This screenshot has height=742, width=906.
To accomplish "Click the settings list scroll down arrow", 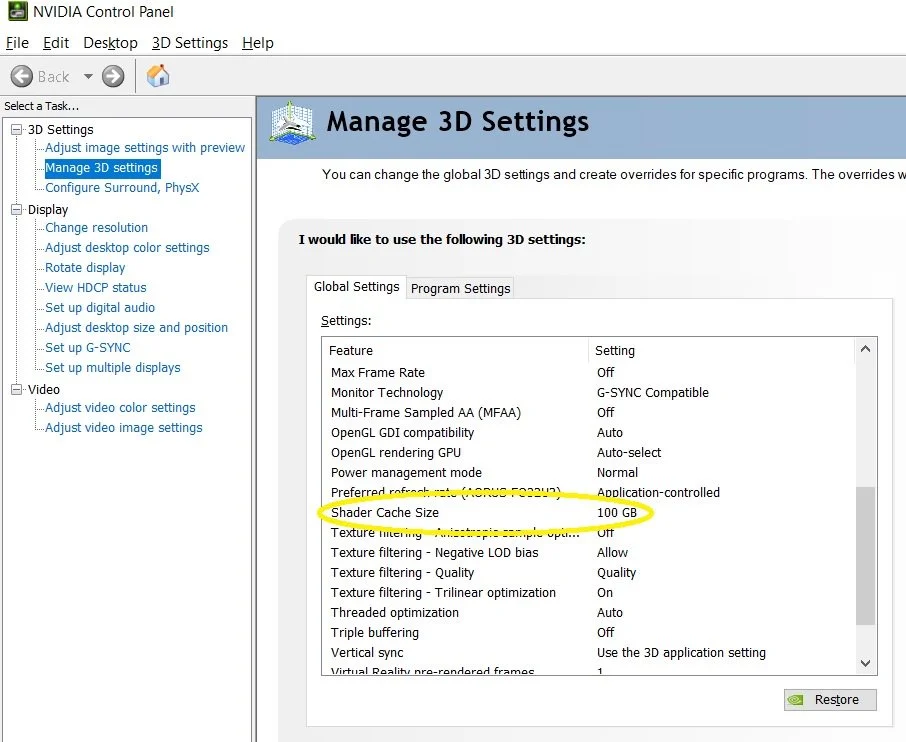I will tap(865, 663).
